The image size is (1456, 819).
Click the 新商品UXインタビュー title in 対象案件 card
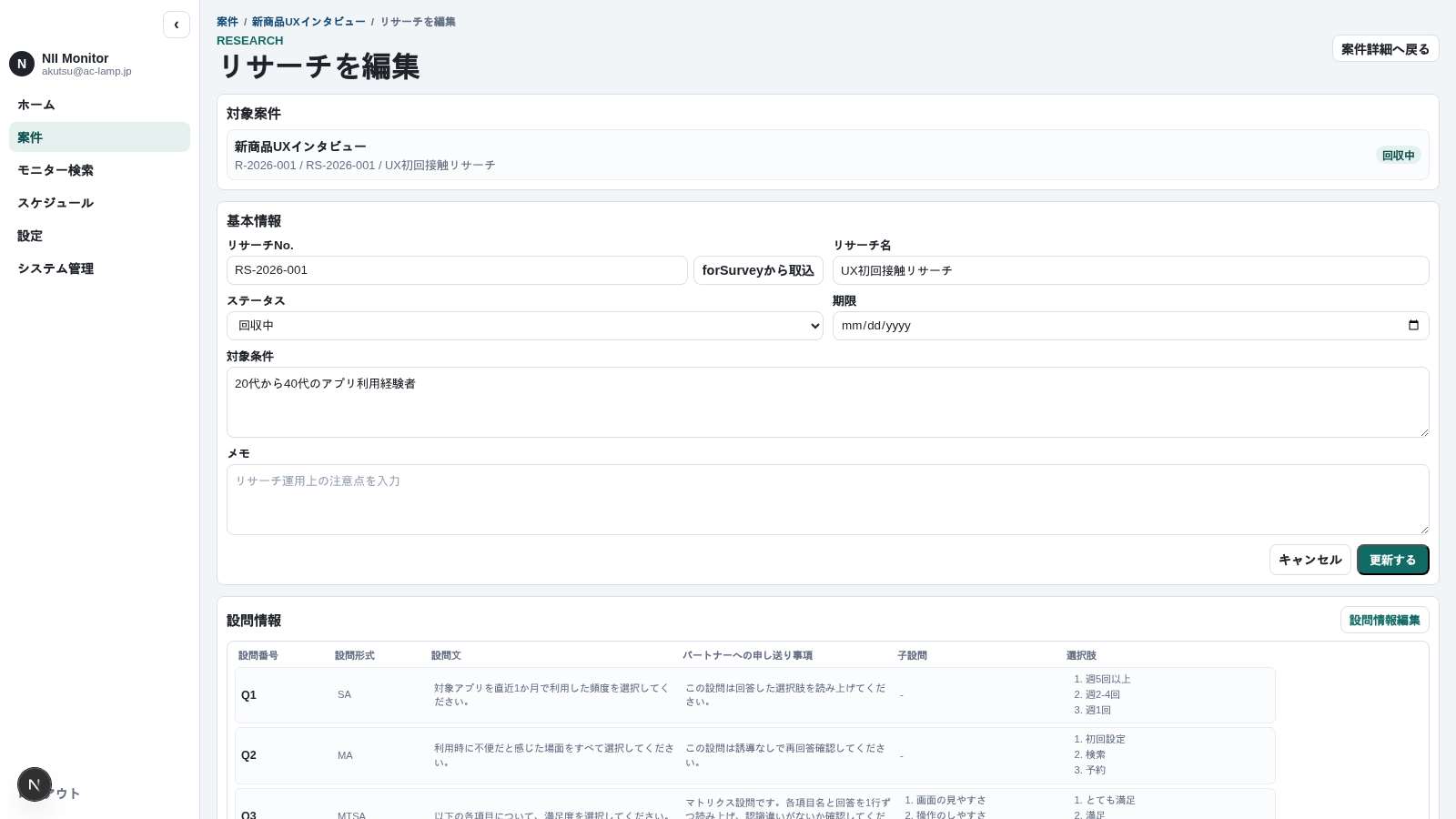(x=300, y=147)
